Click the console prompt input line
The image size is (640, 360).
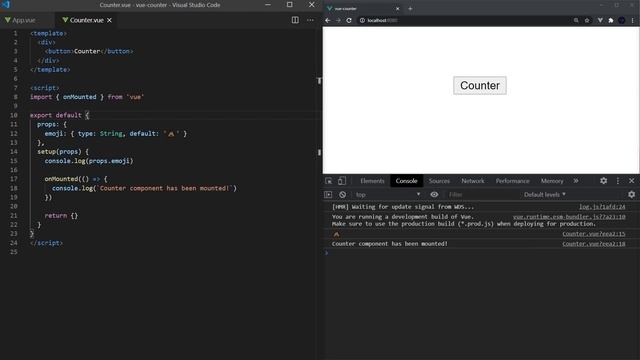tap(482, 253)
